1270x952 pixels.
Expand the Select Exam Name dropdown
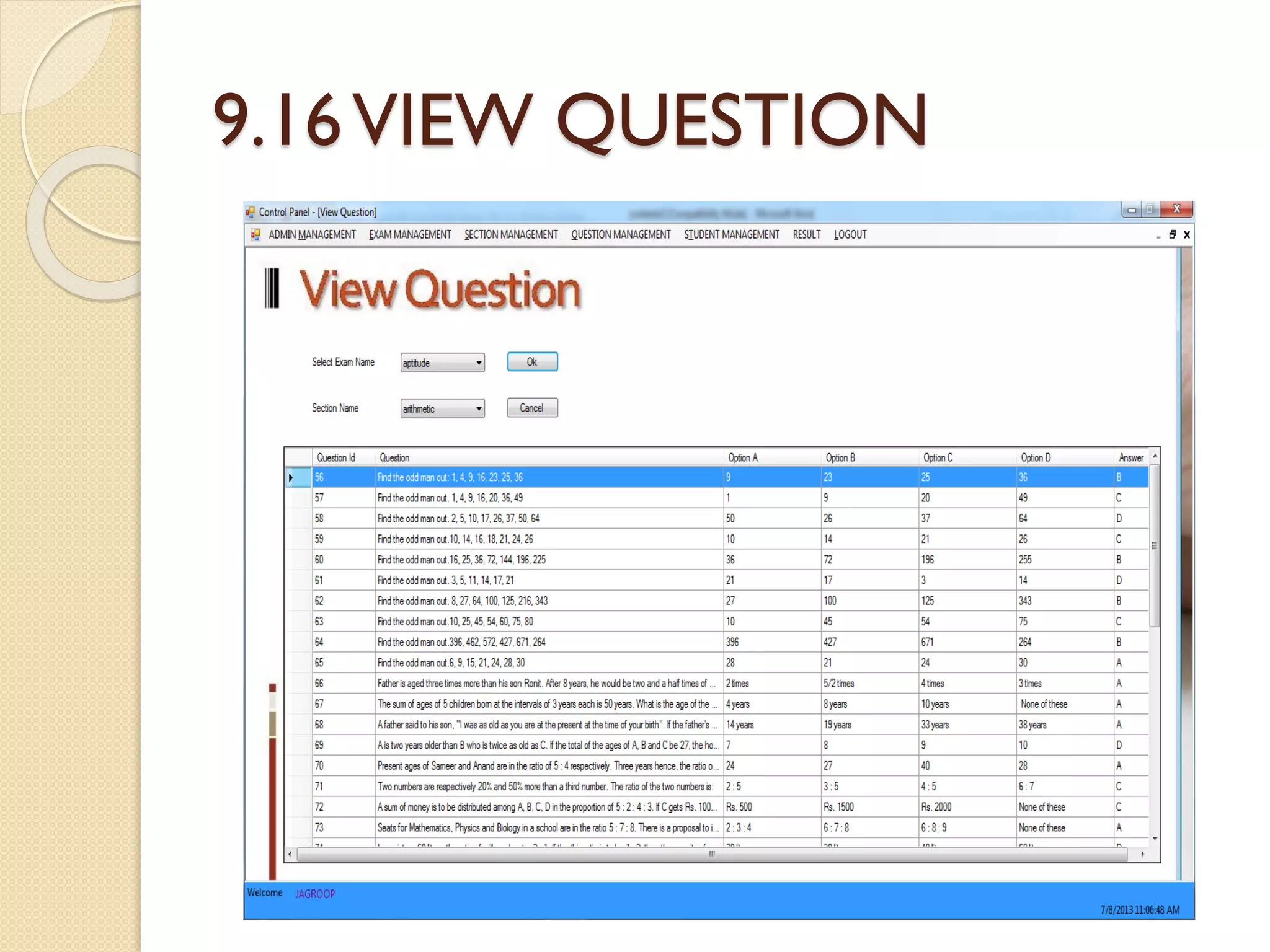(x=479, y=363)
